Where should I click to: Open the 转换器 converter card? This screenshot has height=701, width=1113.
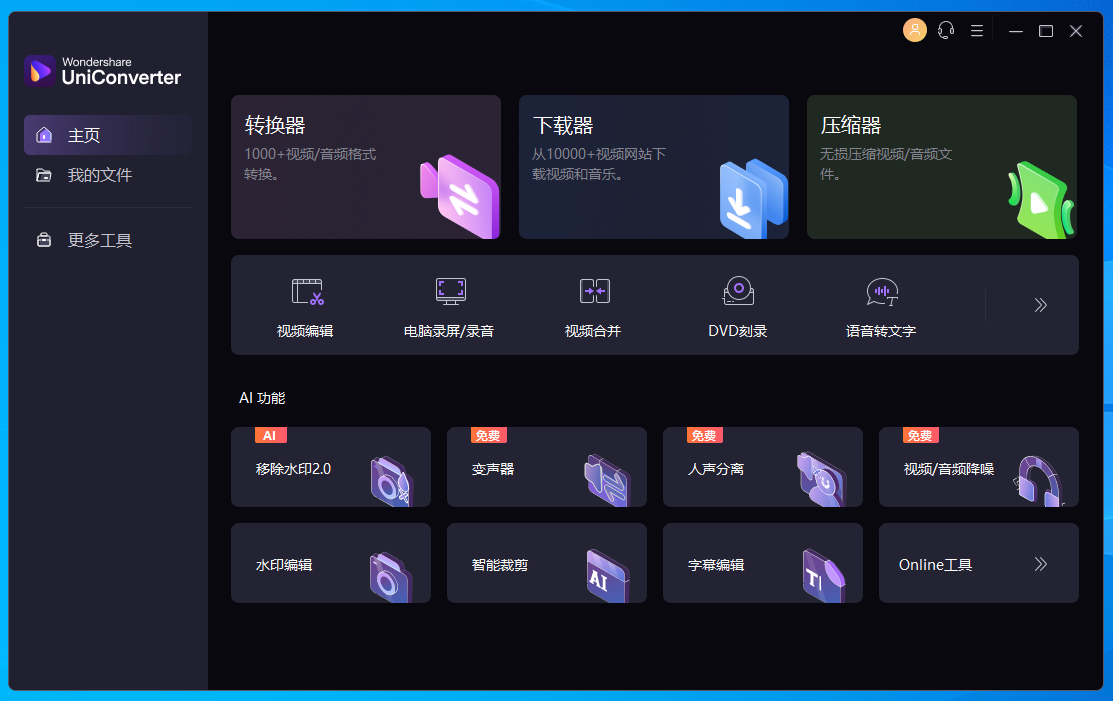tap(365, 167)
